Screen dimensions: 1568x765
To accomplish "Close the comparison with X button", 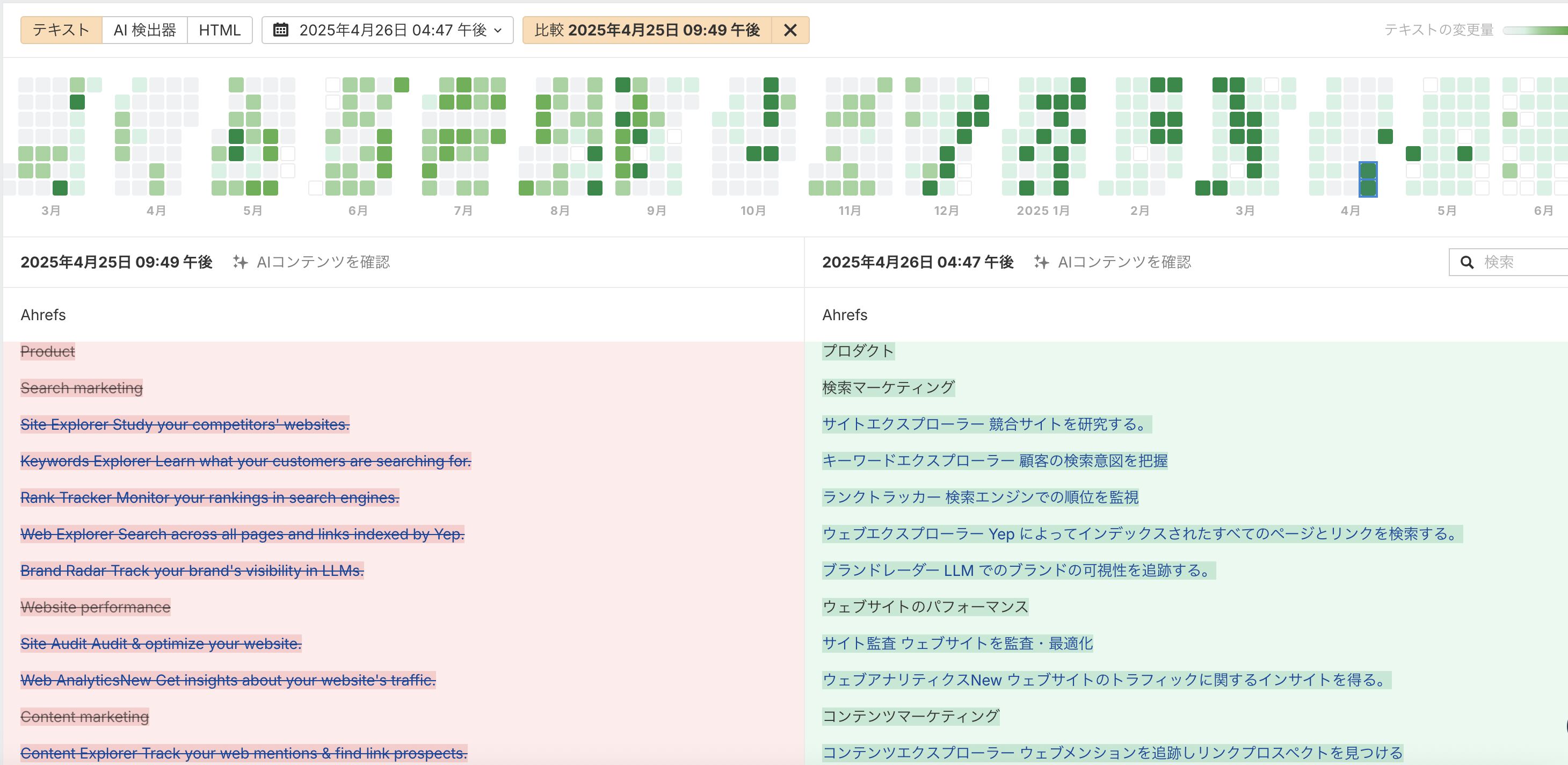I will (790, 30).
